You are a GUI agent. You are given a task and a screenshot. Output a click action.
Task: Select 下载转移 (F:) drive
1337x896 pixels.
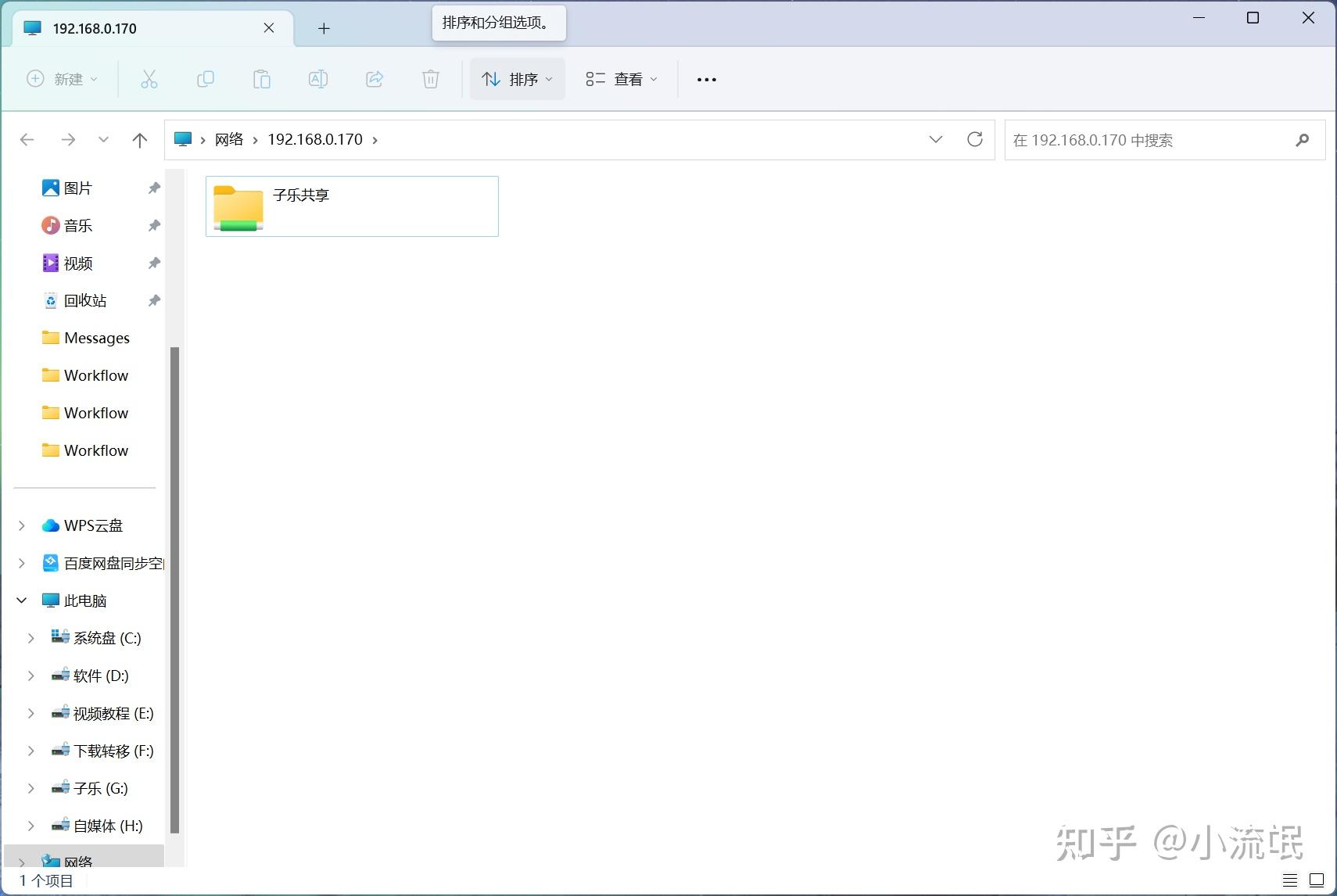[113, 751]
